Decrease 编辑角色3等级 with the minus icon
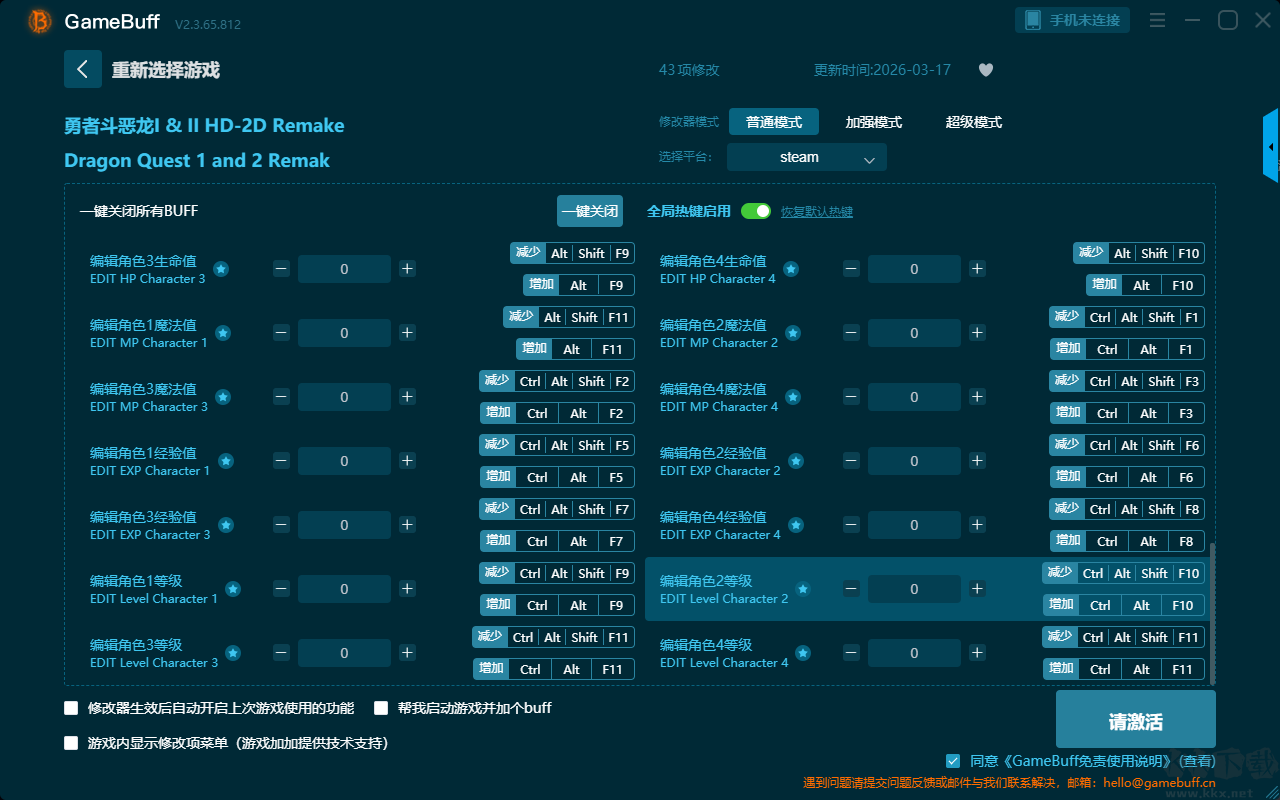The image size is (1280, 800). pyautogui.click(x=281, y=653)
